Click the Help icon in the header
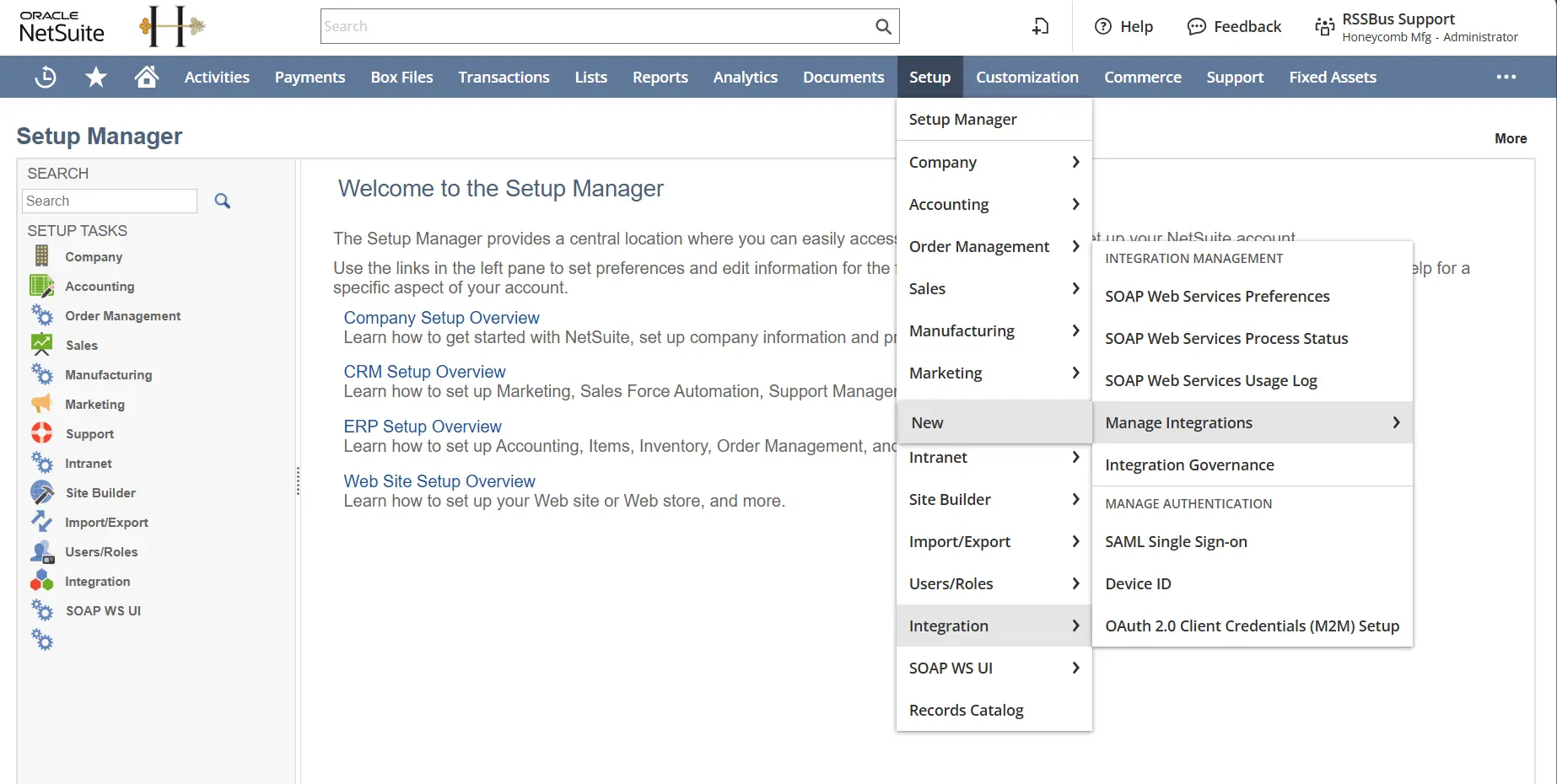 pos(1102,26)
